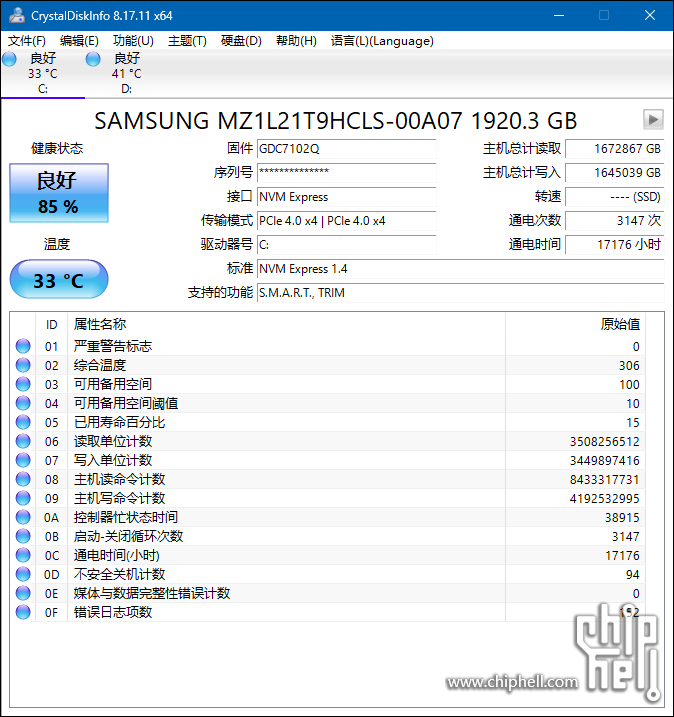The height and width of the screenshot is (717, 674).
Task: Click status orb of attribute 0A 控制器忙状态时间
Action: click(x=23, y=517)
